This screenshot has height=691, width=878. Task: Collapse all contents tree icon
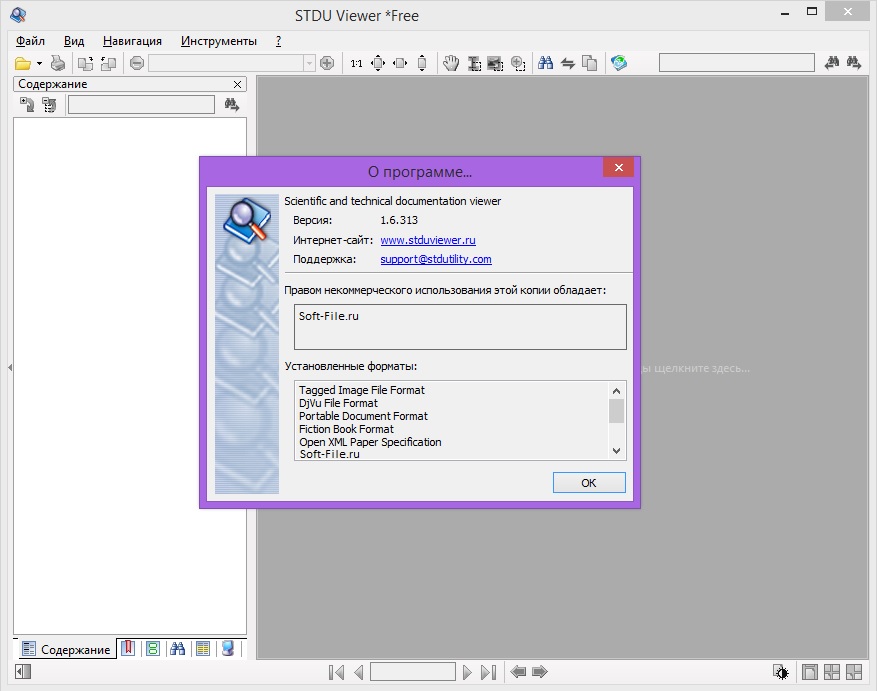pyautogui.click(x=49, y=105)
